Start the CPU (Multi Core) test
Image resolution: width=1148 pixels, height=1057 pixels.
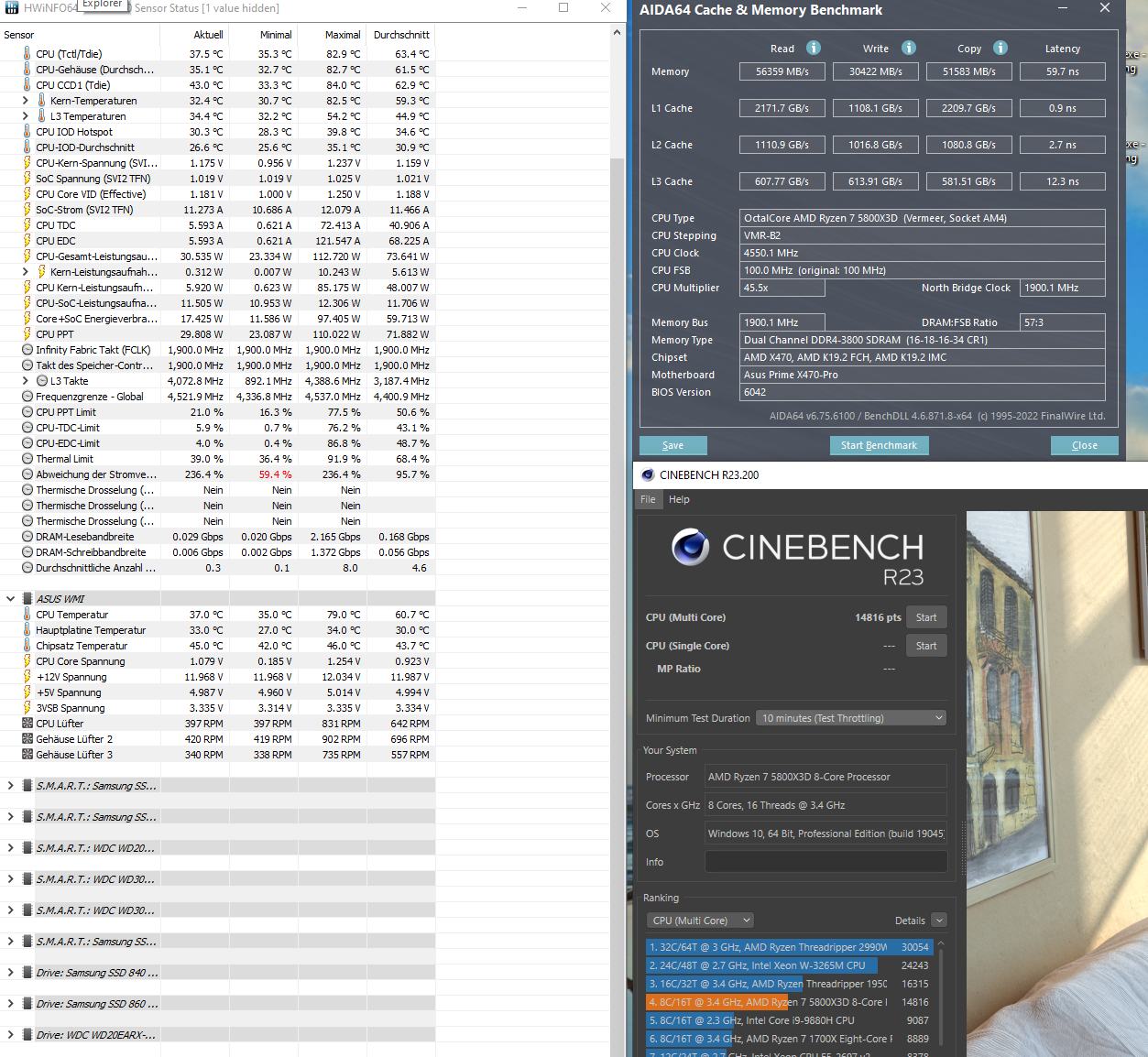point(926,617)
